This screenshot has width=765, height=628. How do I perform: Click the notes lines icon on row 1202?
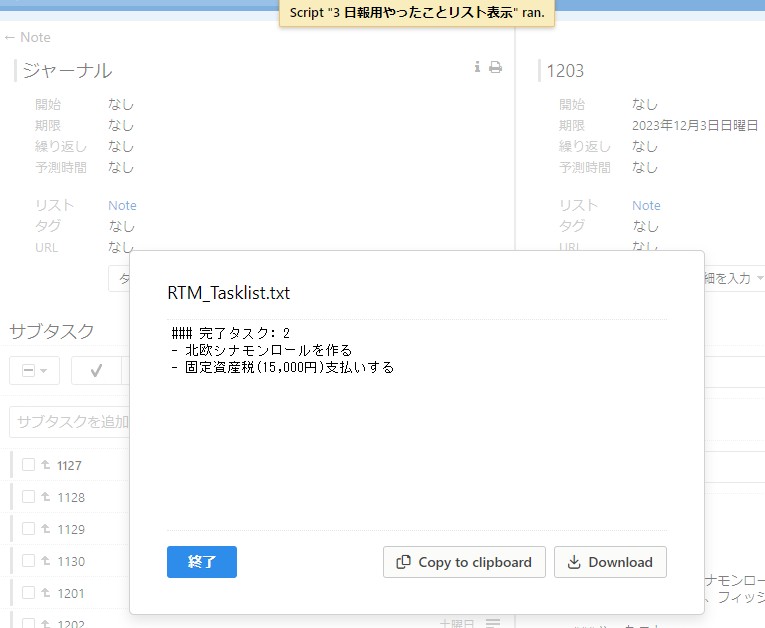[x=492, y=623]
